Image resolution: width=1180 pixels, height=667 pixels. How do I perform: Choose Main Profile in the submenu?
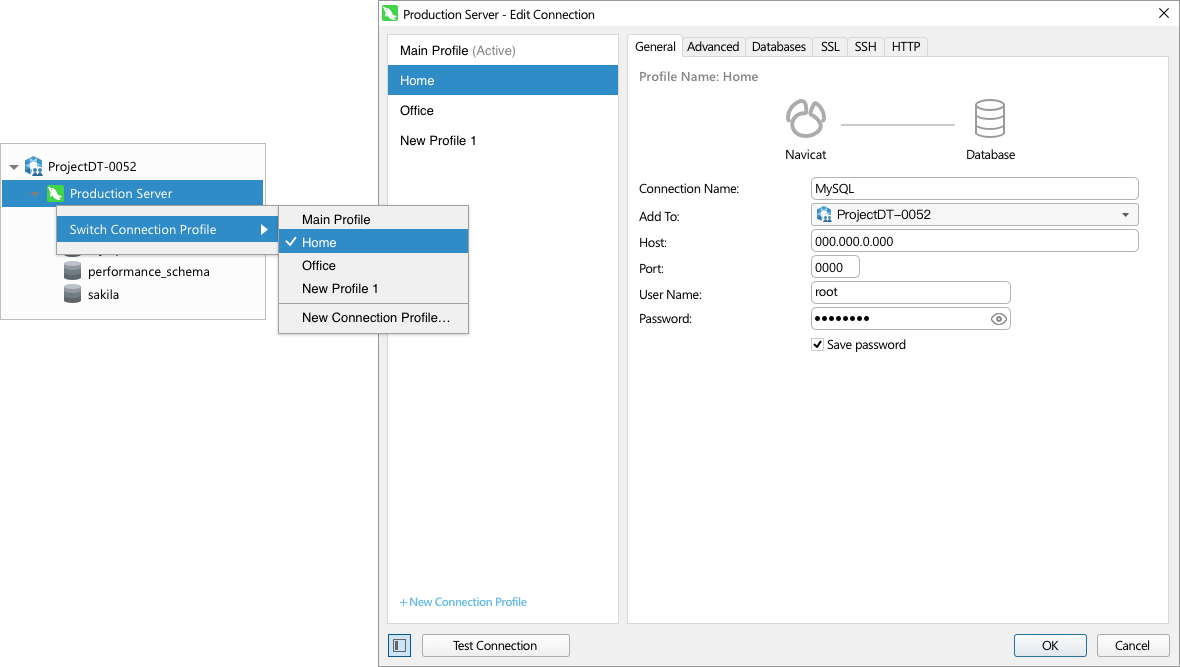point(373,219)
